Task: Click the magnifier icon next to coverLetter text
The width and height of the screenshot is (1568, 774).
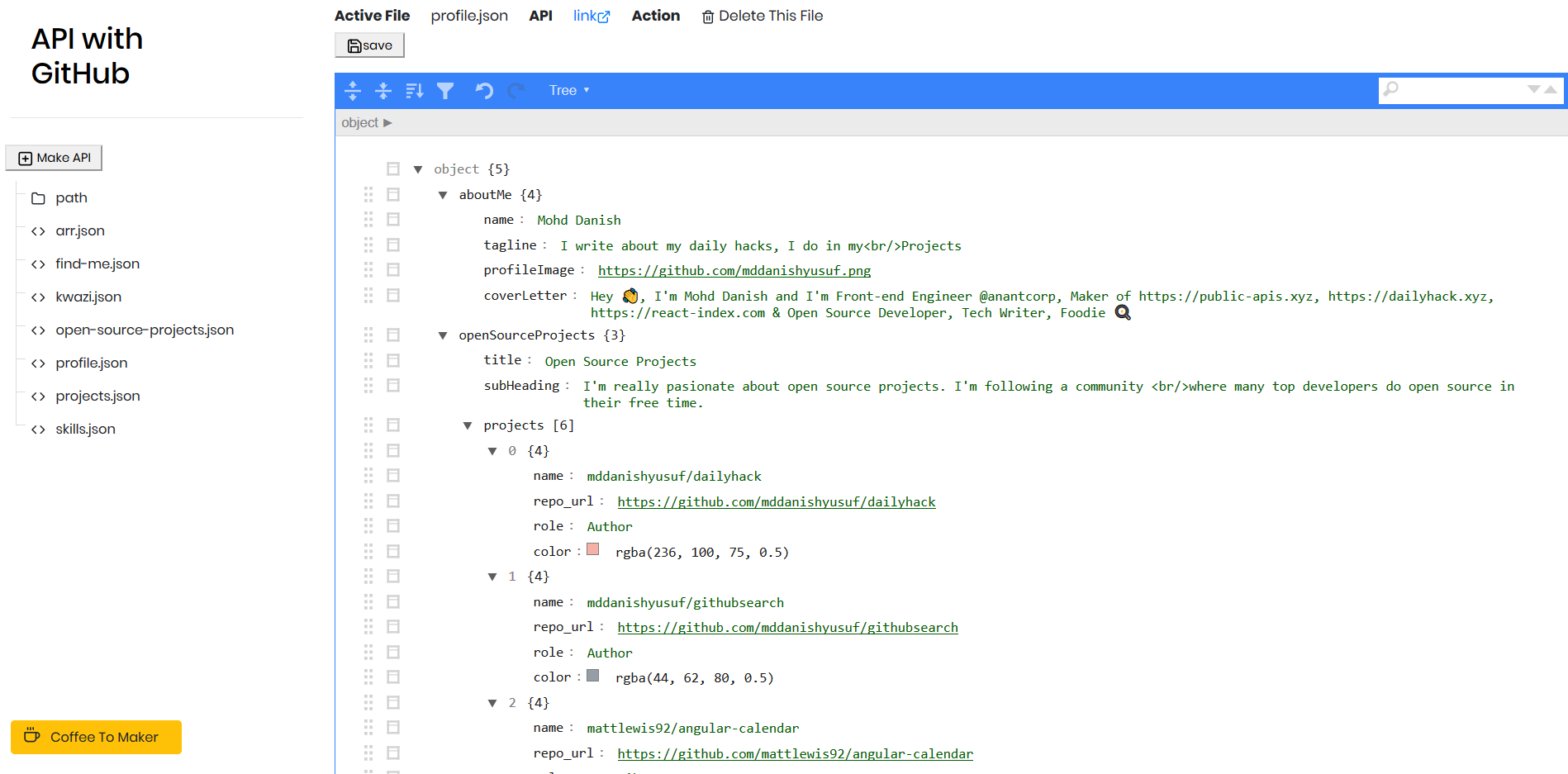Action: pyautogui.click(x=1122, y=312)
